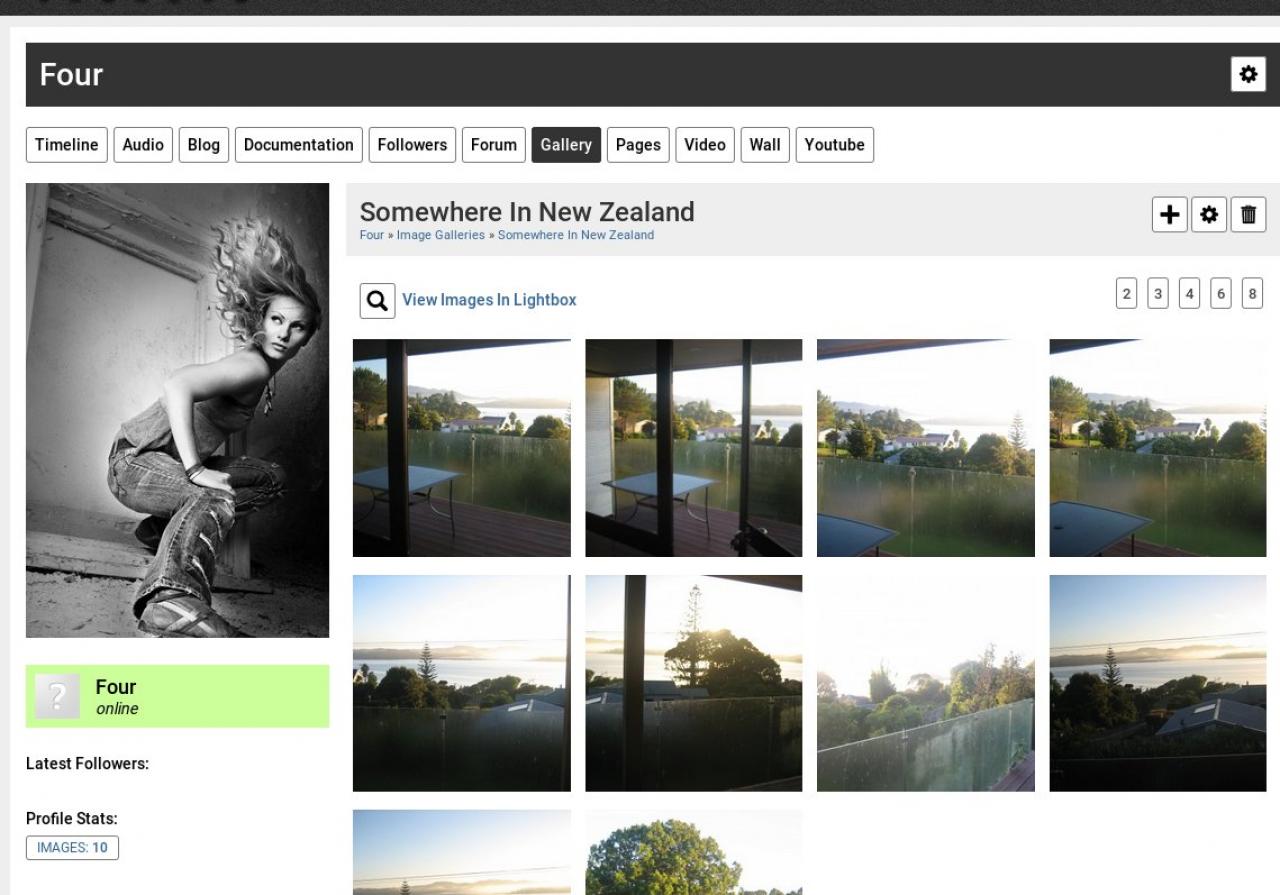Open View Images In Lightbox link
Screen dimensions: 1280x895
[x=489, y=300]
